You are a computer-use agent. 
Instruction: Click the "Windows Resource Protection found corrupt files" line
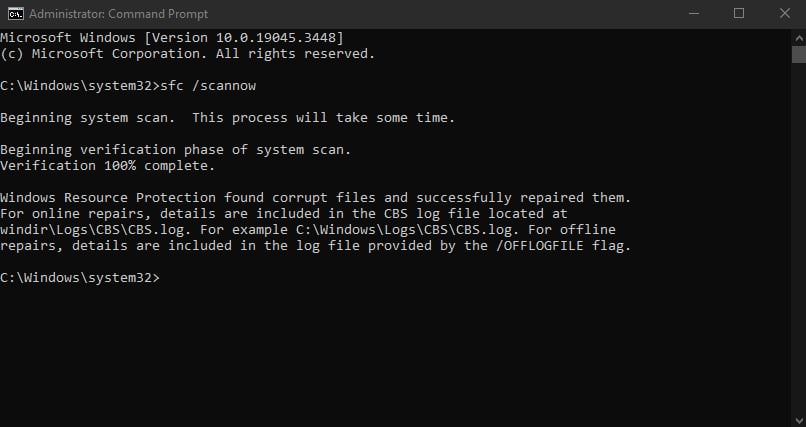tap(315, 197)
